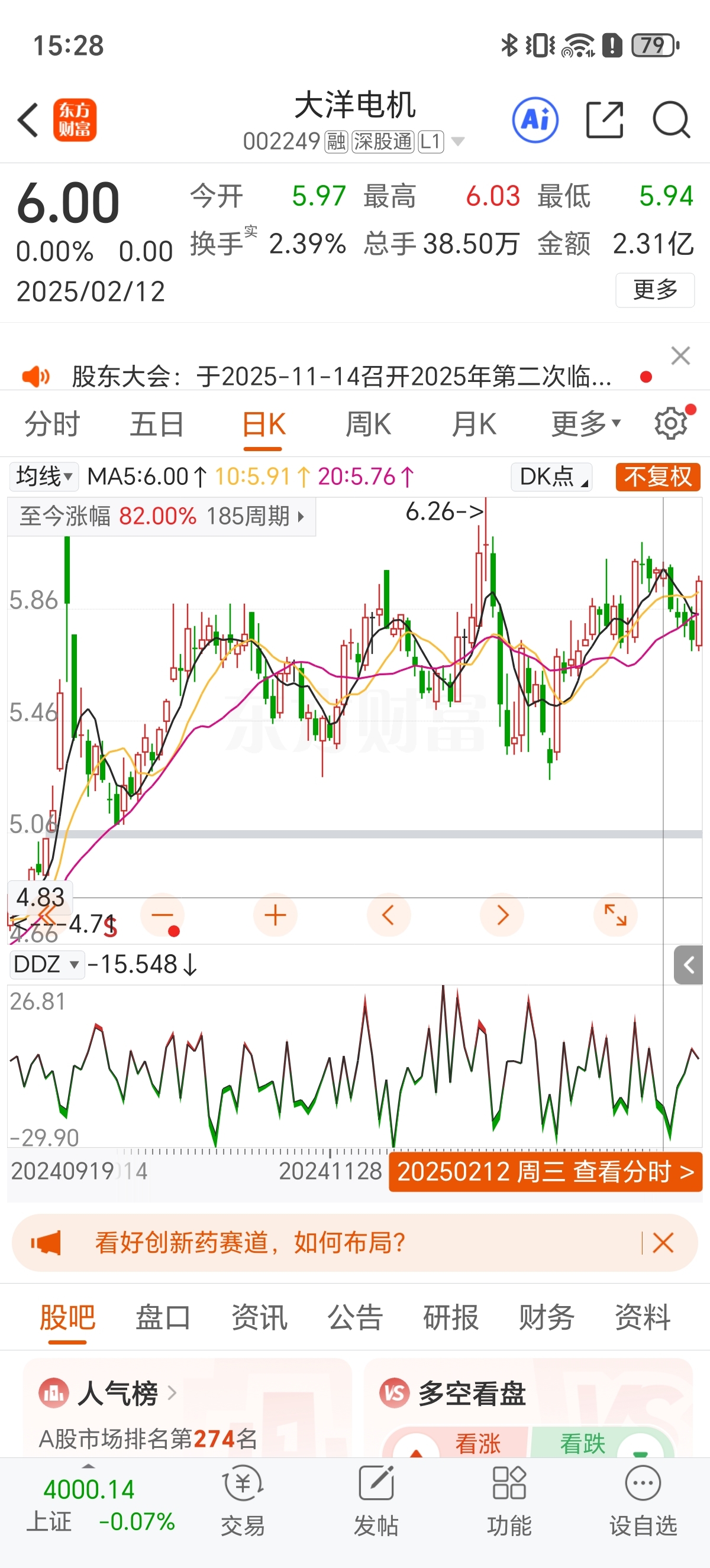Close the 股东大会 notice banner

(680, 355)
